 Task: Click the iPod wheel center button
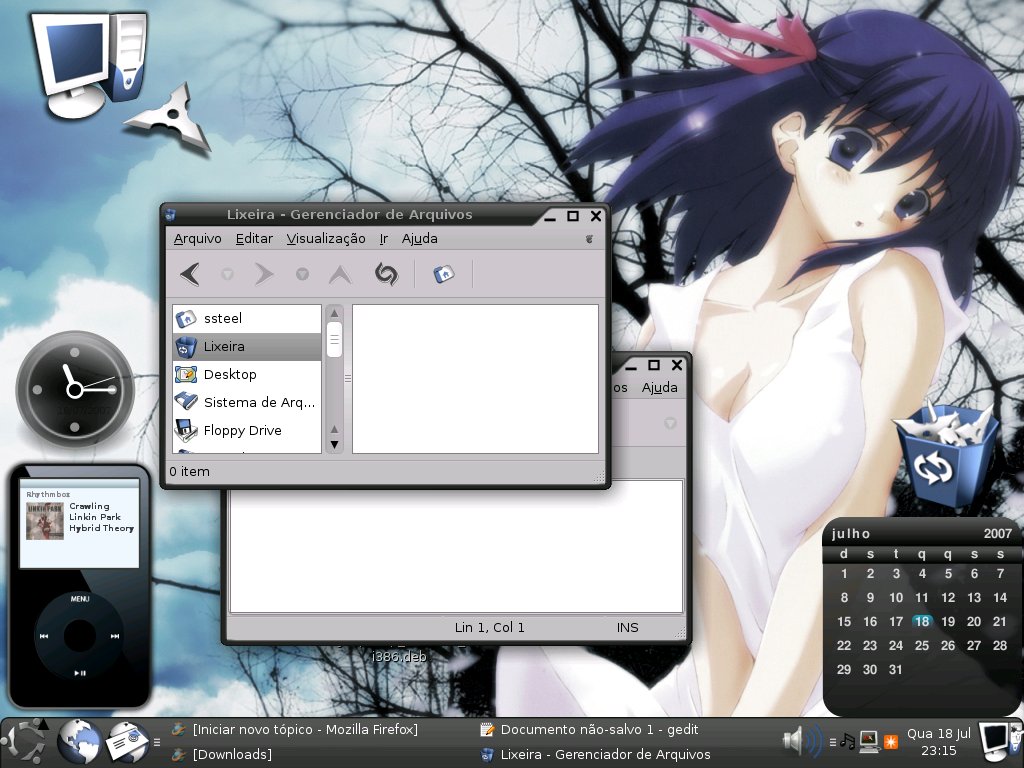[x=80, y=635]
